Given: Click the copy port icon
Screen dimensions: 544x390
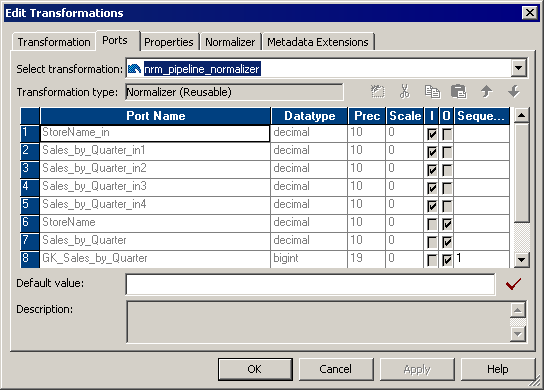Looking at the screenshot, I should pos(432,92).
